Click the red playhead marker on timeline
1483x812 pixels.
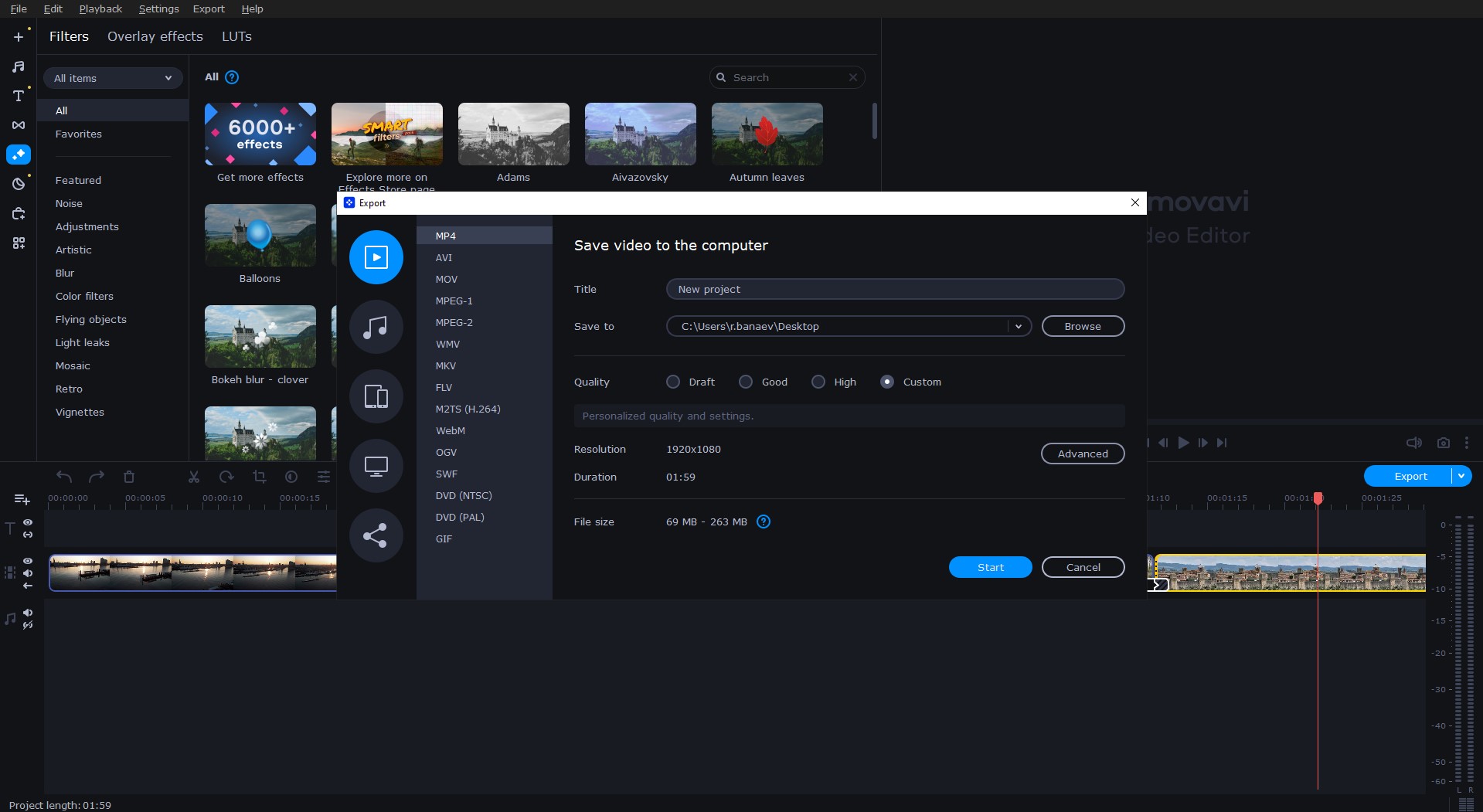pos(1318,498)
